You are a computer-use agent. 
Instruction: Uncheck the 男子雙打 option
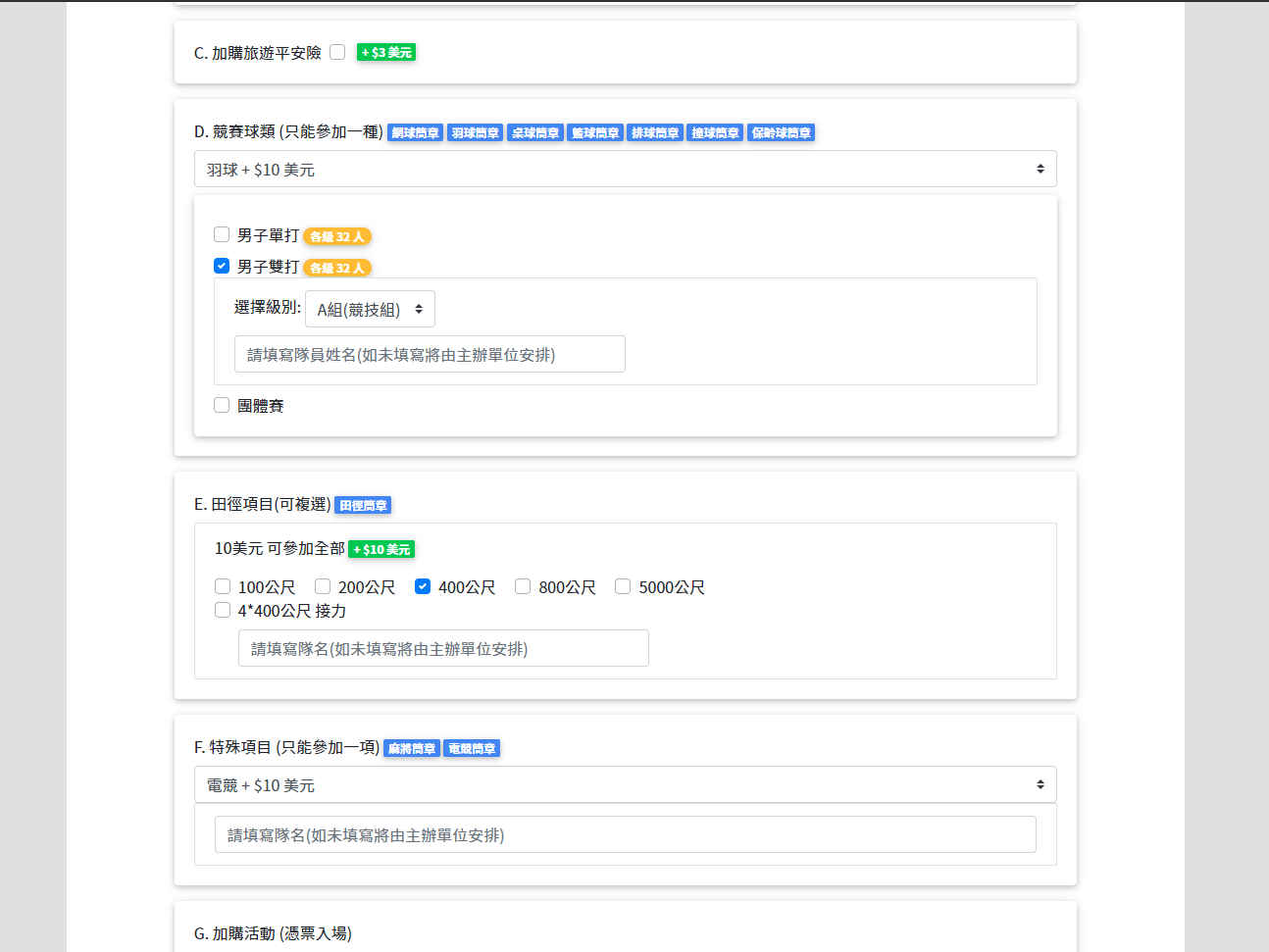tap(222, 265)
